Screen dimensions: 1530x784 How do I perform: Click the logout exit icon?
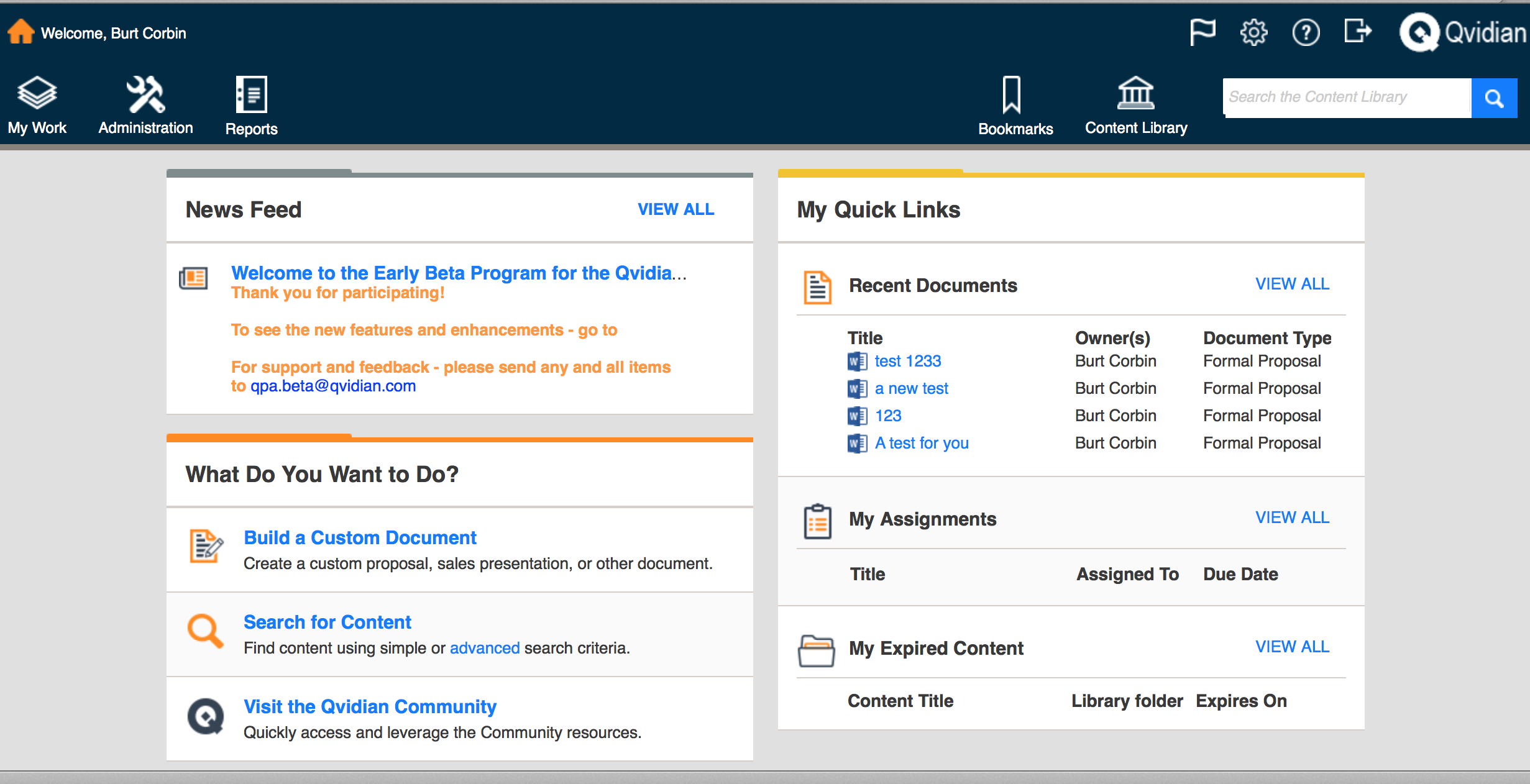1357,31
